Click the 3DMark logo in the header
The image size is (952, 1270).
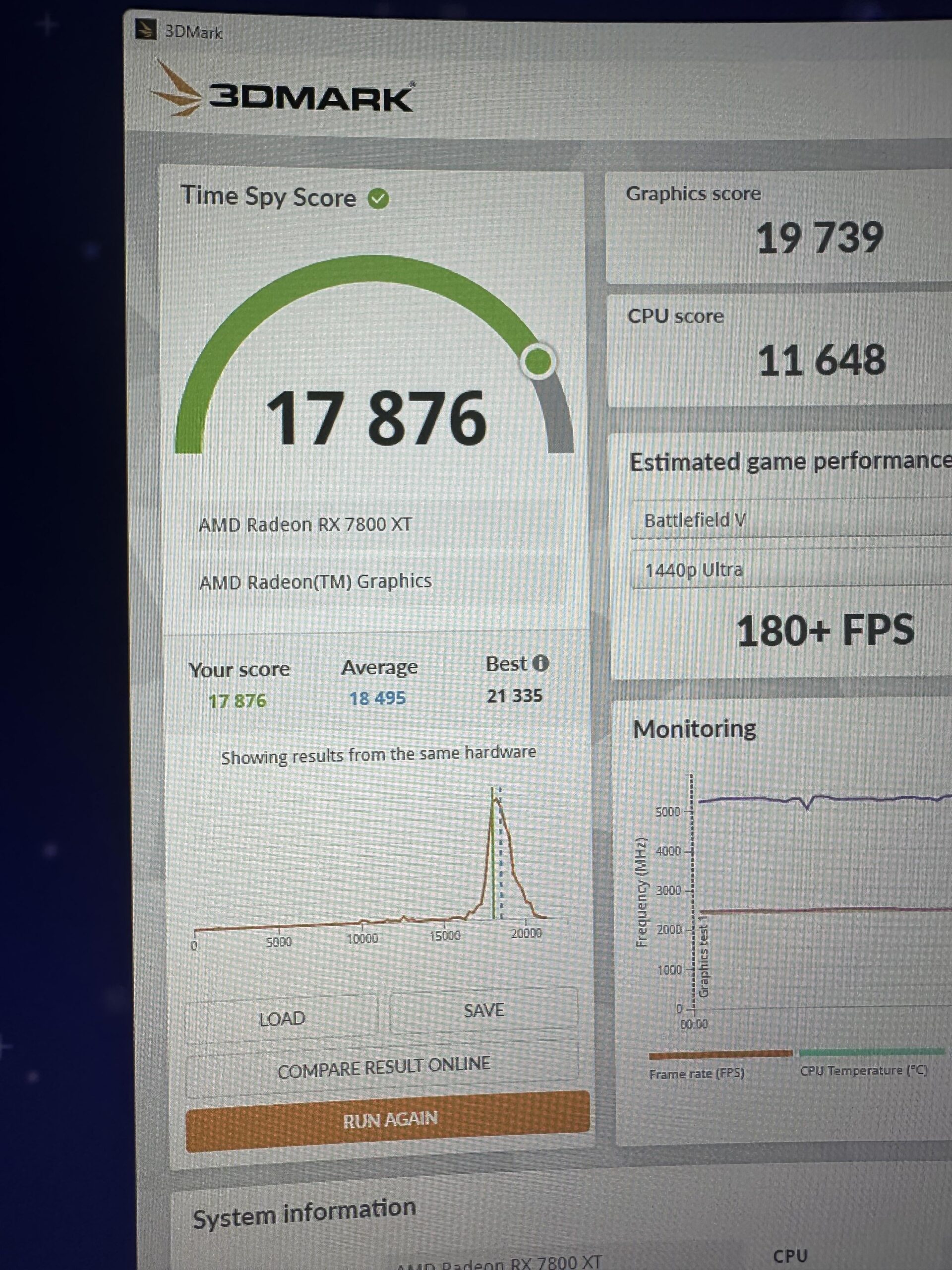(281, 91)
